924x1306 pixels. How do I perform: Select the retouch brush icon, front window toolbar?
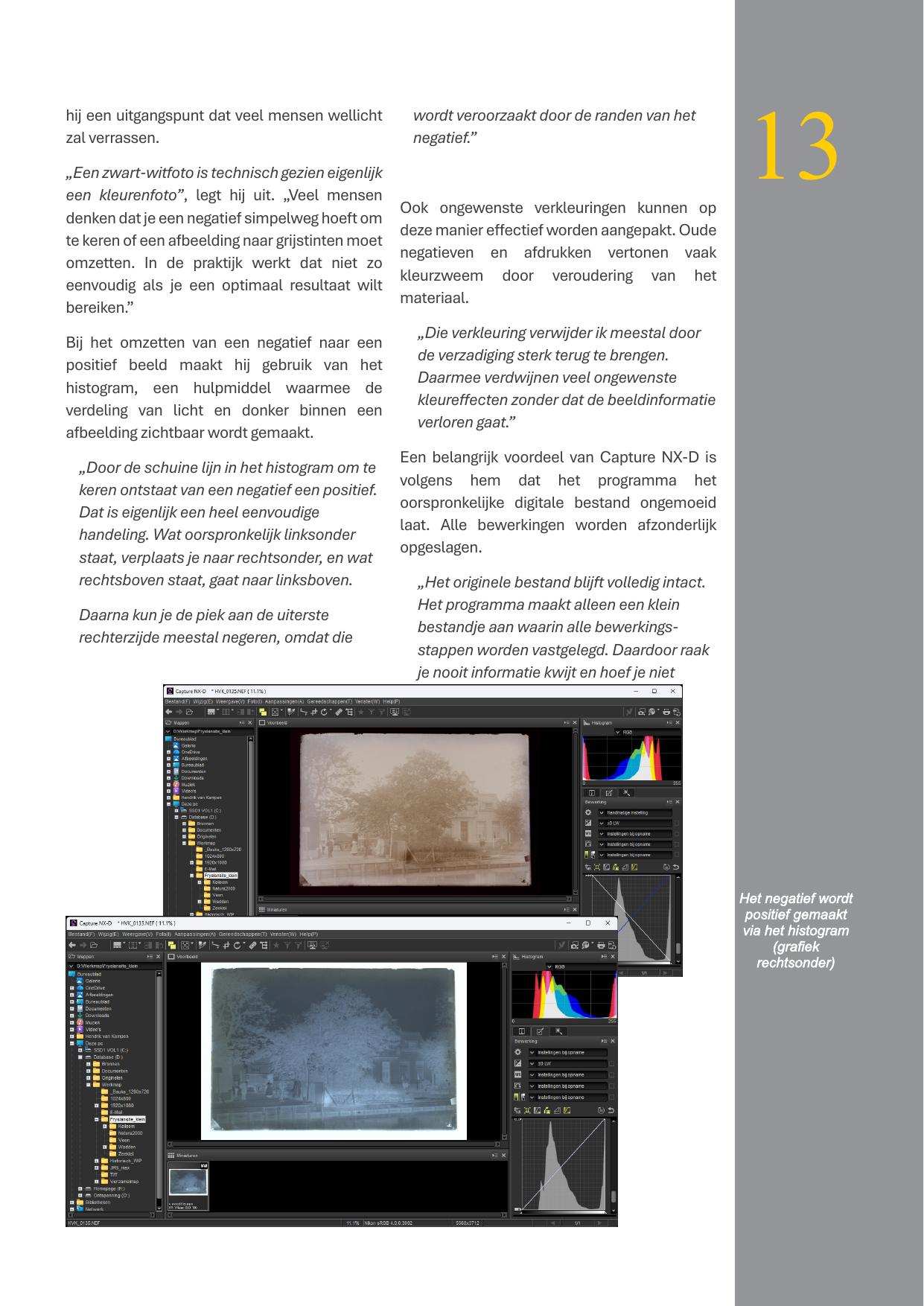tap(252, 945)
